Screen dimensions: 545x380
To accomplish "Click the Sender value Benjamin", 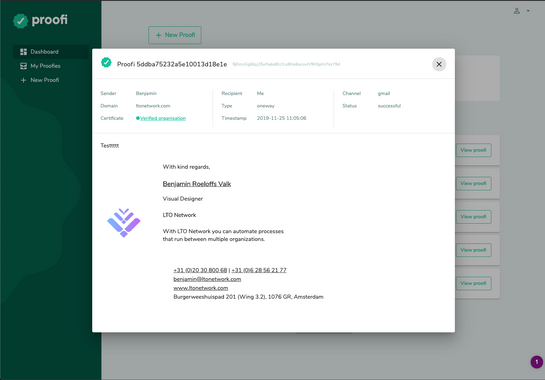I will pyautogui.click(x=146, y=93).
